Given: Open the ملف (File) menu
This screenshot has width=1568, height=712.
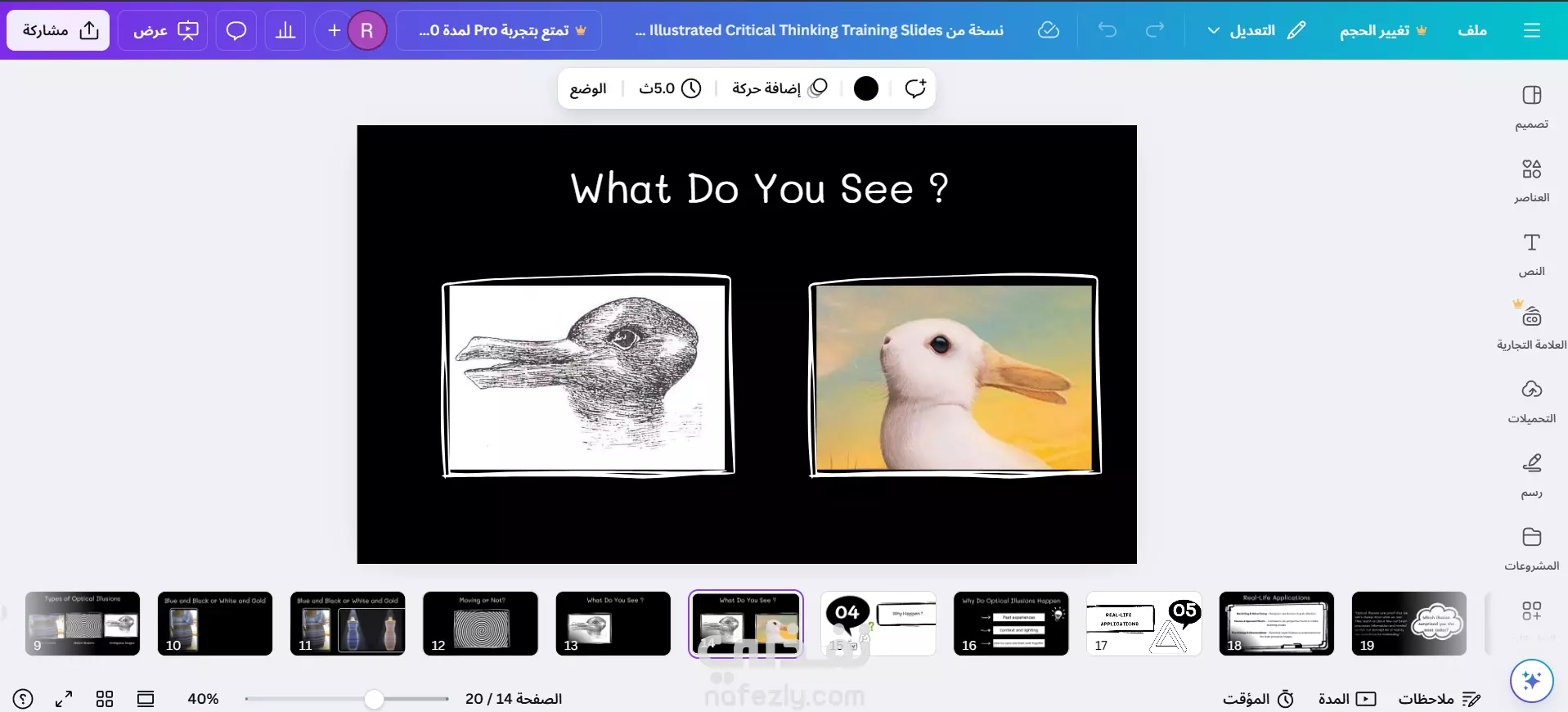Looking at the screenshot, I should (x=1472, y=30).
